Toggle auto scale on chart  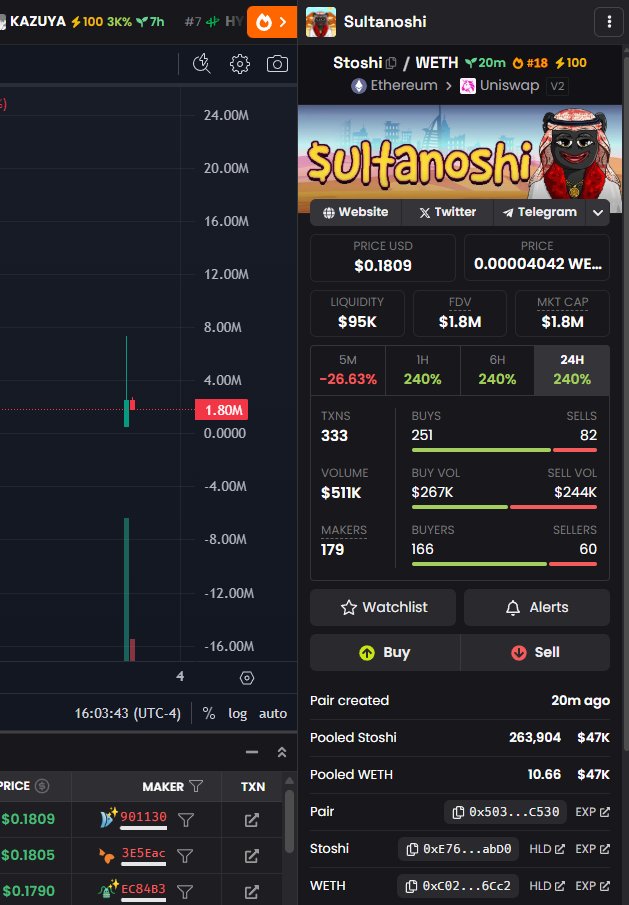(x=273, y=713)
